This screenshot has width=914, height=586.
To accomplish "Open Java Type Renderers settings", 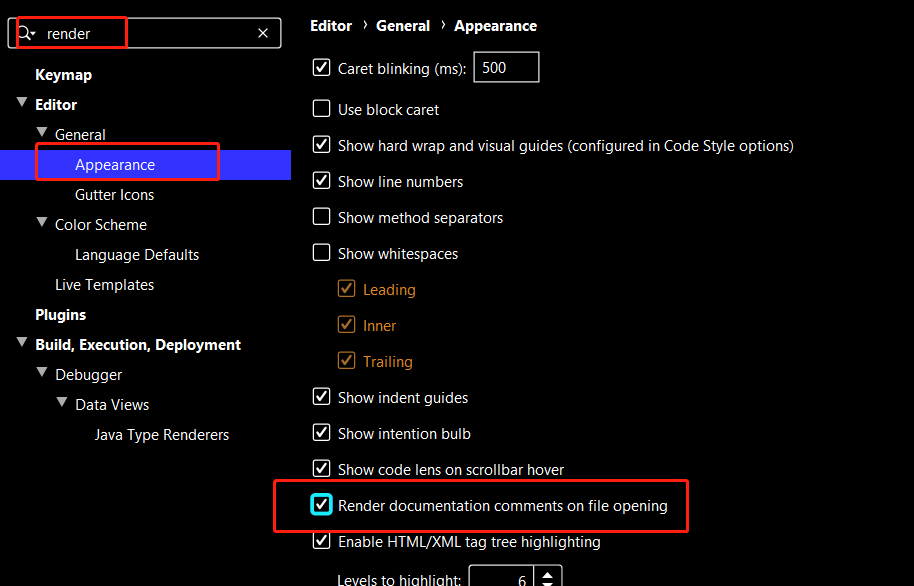I will pos(162,434).
